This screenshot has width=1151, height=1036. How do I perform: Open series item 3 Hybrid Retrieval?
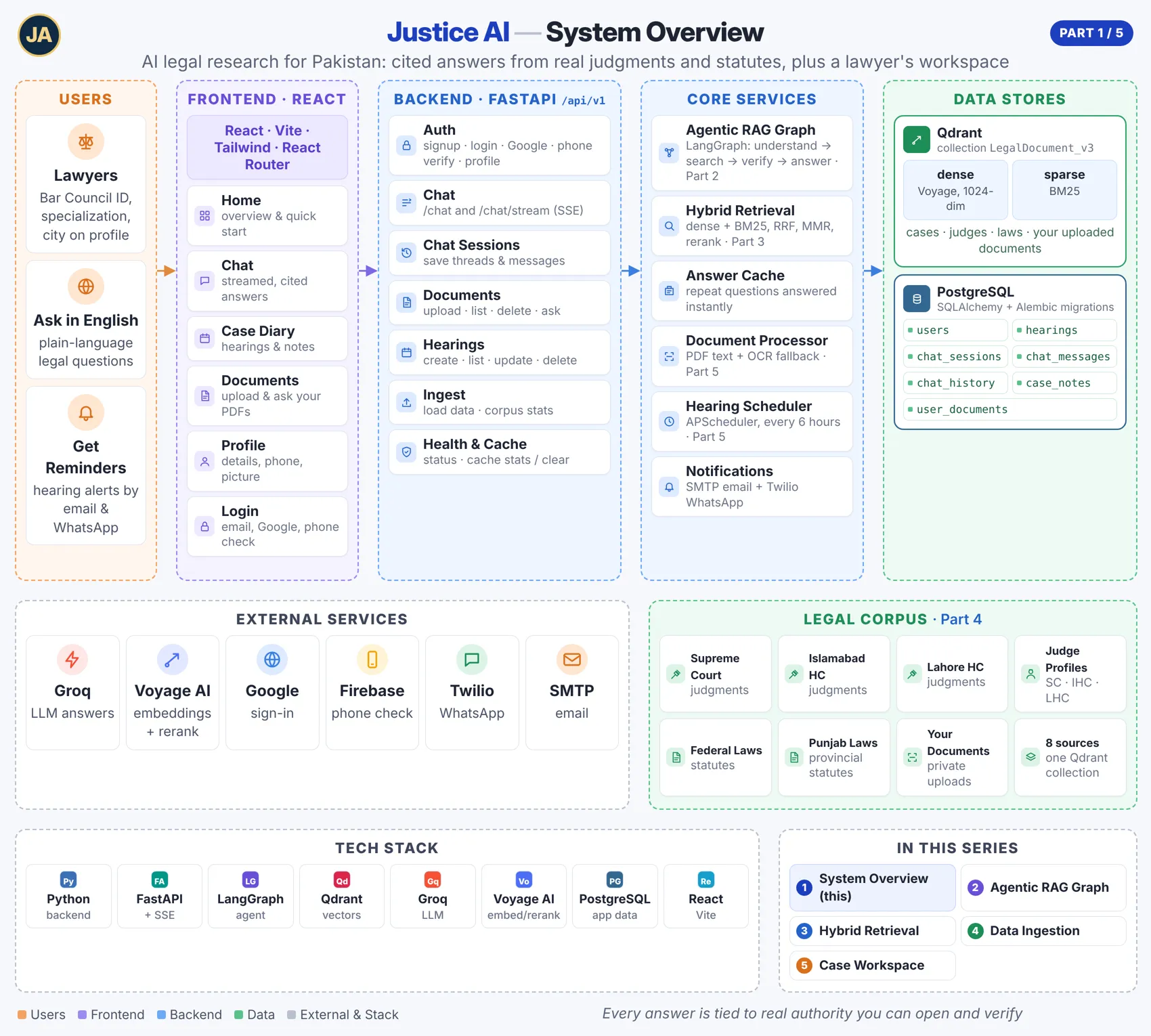click(872, 930)
